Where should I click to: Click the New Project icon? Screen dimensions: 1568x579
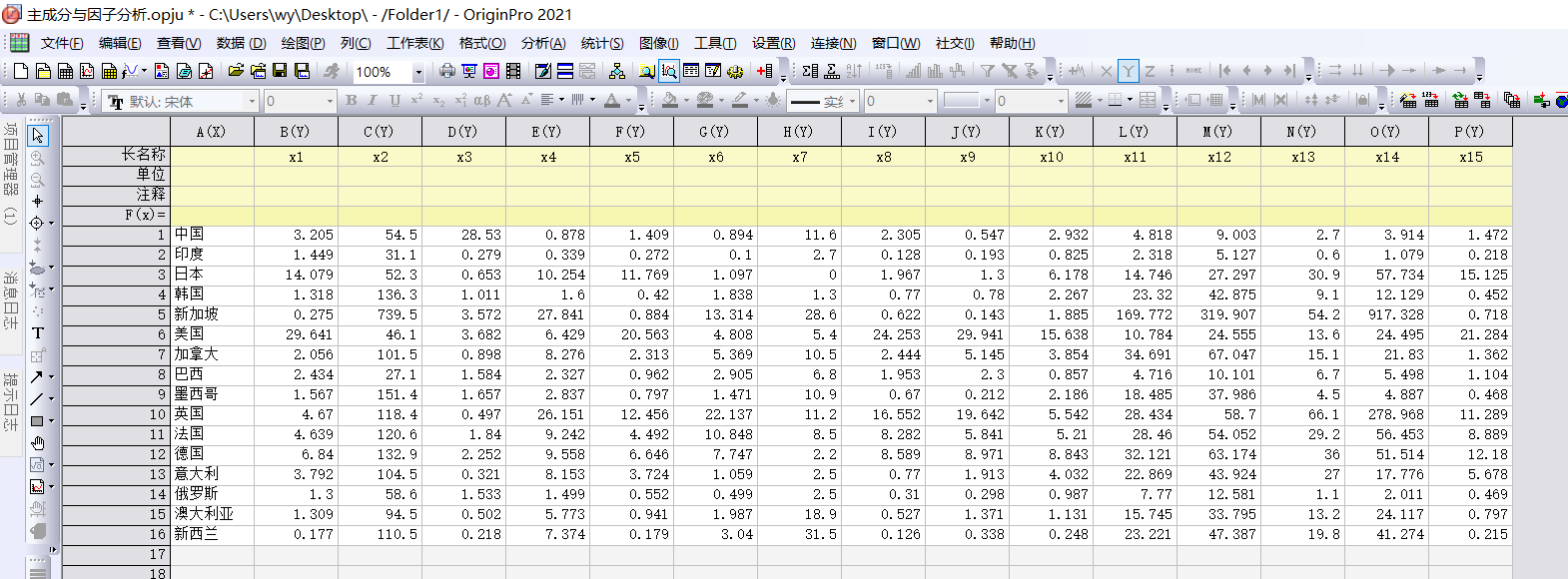pos(21,71)
